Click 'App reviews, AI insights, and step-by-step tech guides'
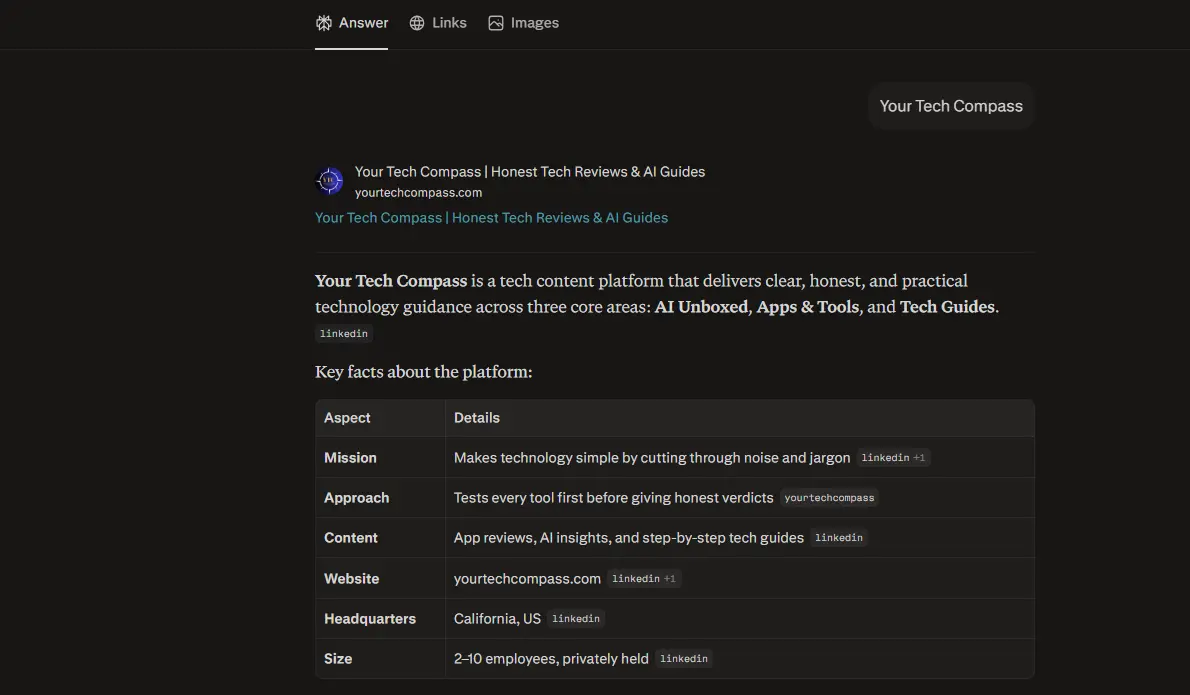1190x695 pixels. (x=628, y=538)
